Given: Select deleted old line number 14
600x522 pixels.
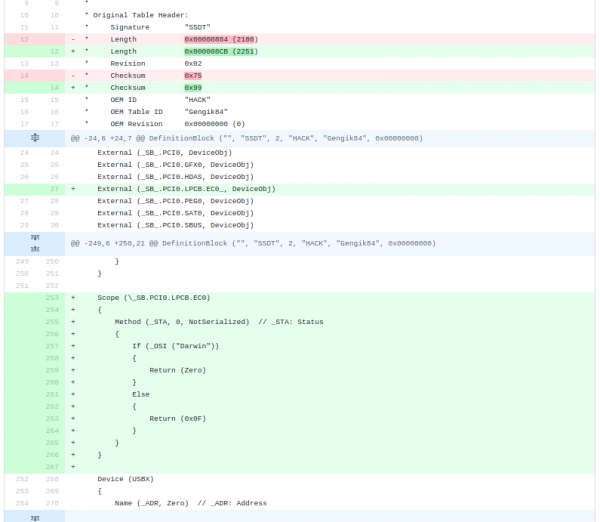Looking at the screenshot, I should pos(24,75).
